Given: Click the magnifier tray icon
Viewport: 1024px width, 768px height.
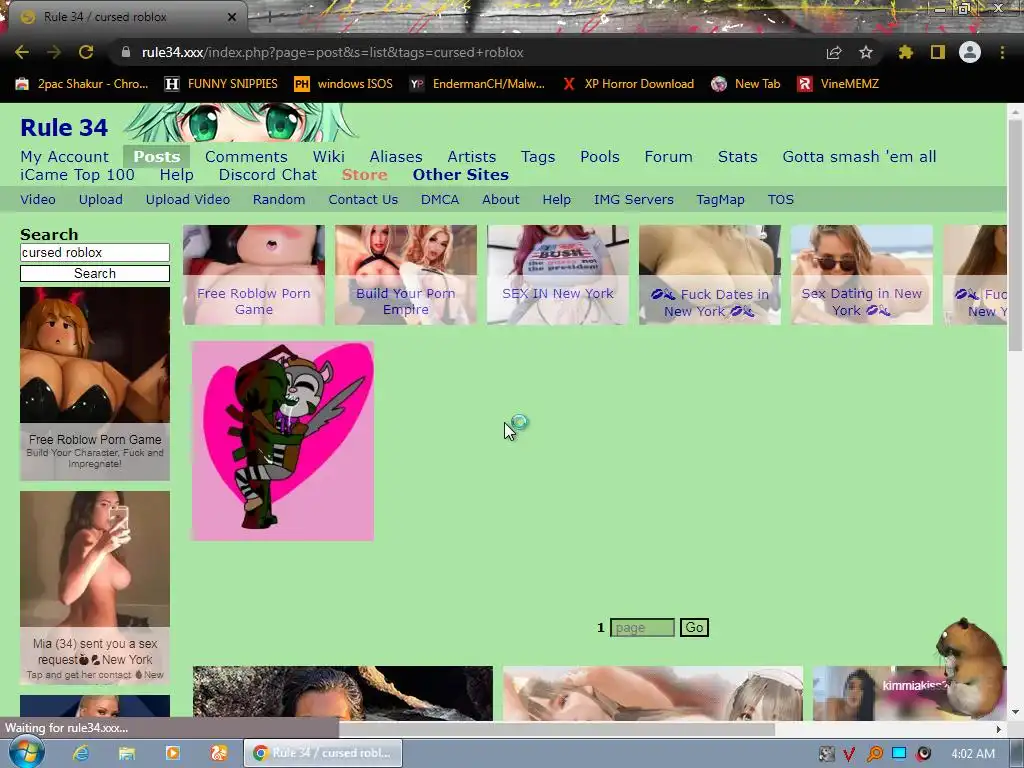Looking at the screenshot, I should coord(874,754).
